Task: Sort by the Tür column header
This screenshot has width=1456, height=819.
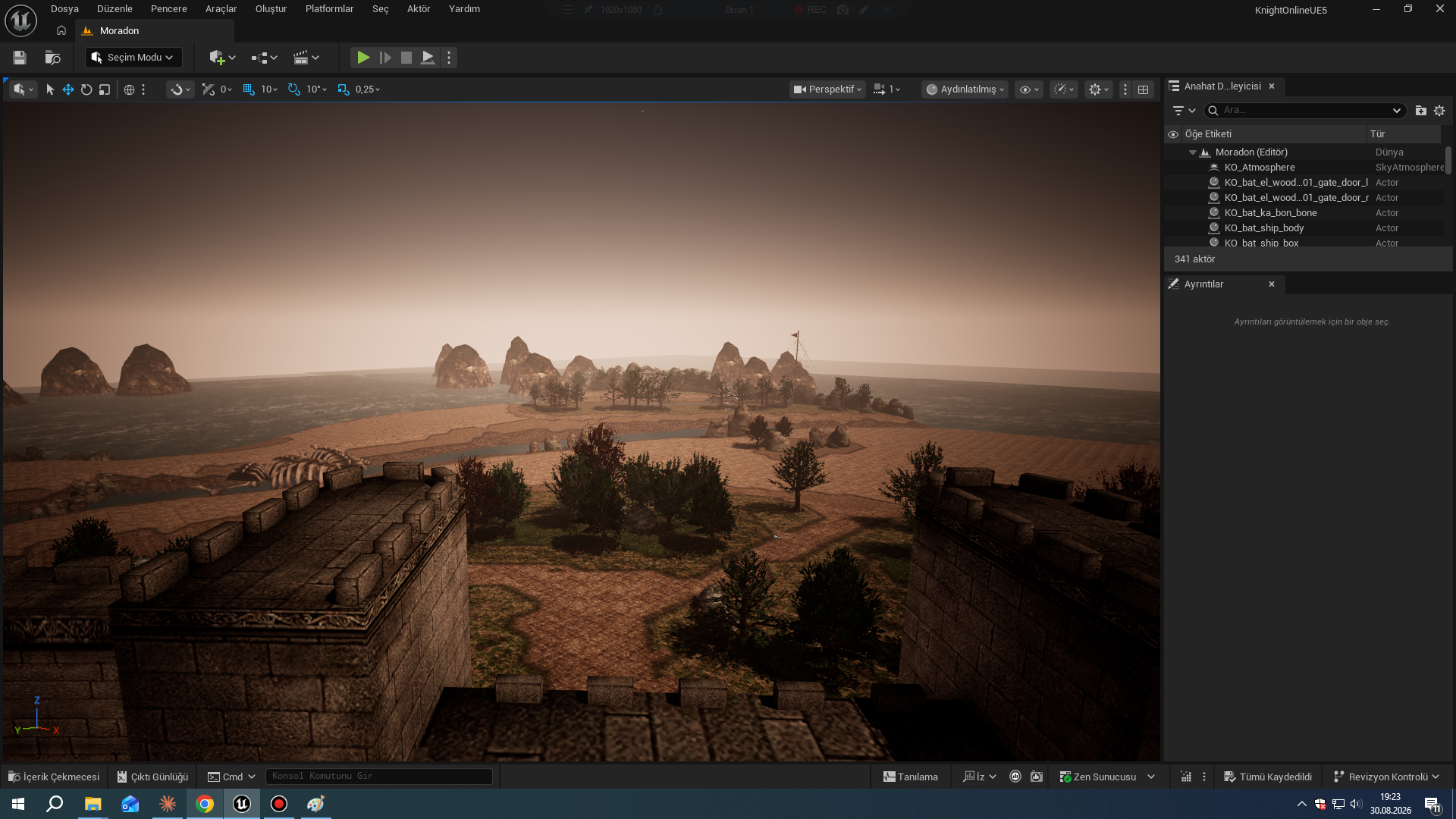Action: click(1403, 134)
